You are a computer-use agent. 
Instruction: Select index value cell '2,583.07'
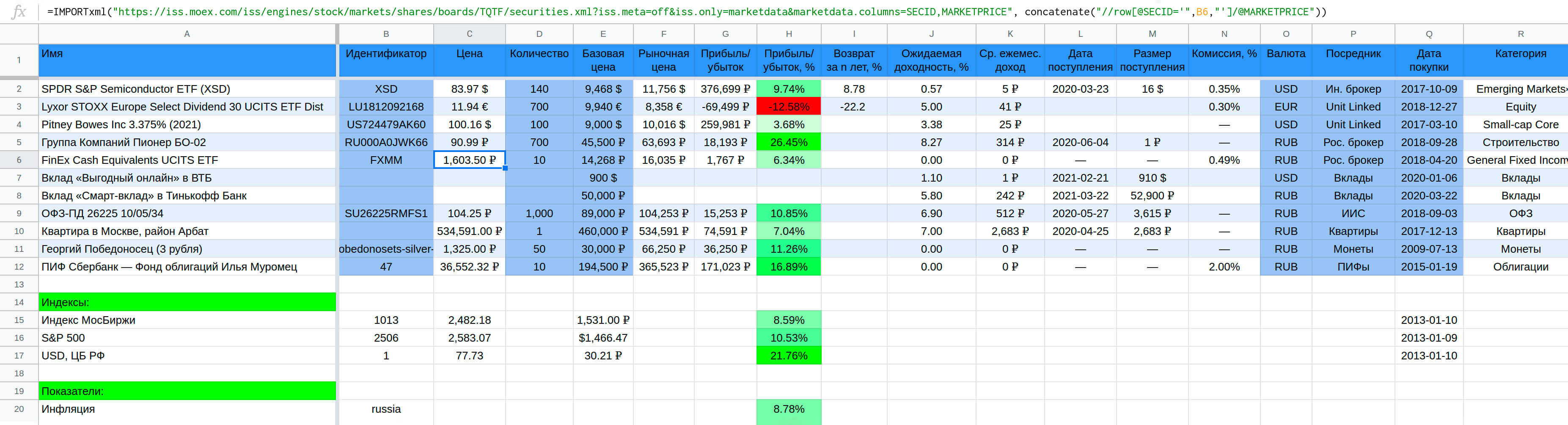click(x=469, y=338)
